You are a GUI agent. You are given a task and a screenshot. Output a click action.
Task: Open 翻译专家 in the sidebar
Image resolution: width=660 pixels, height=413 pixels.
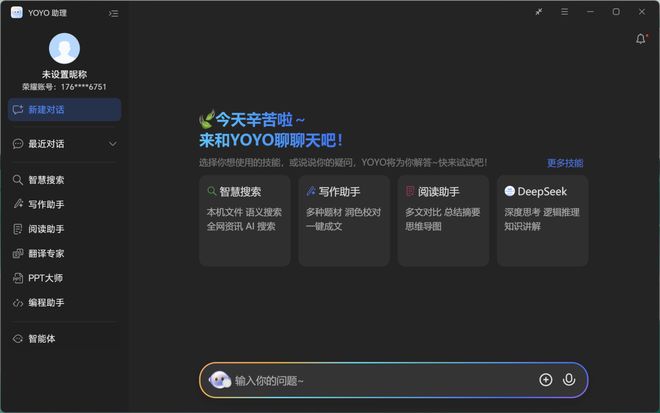pyautogui.click(x=64, y=253)
